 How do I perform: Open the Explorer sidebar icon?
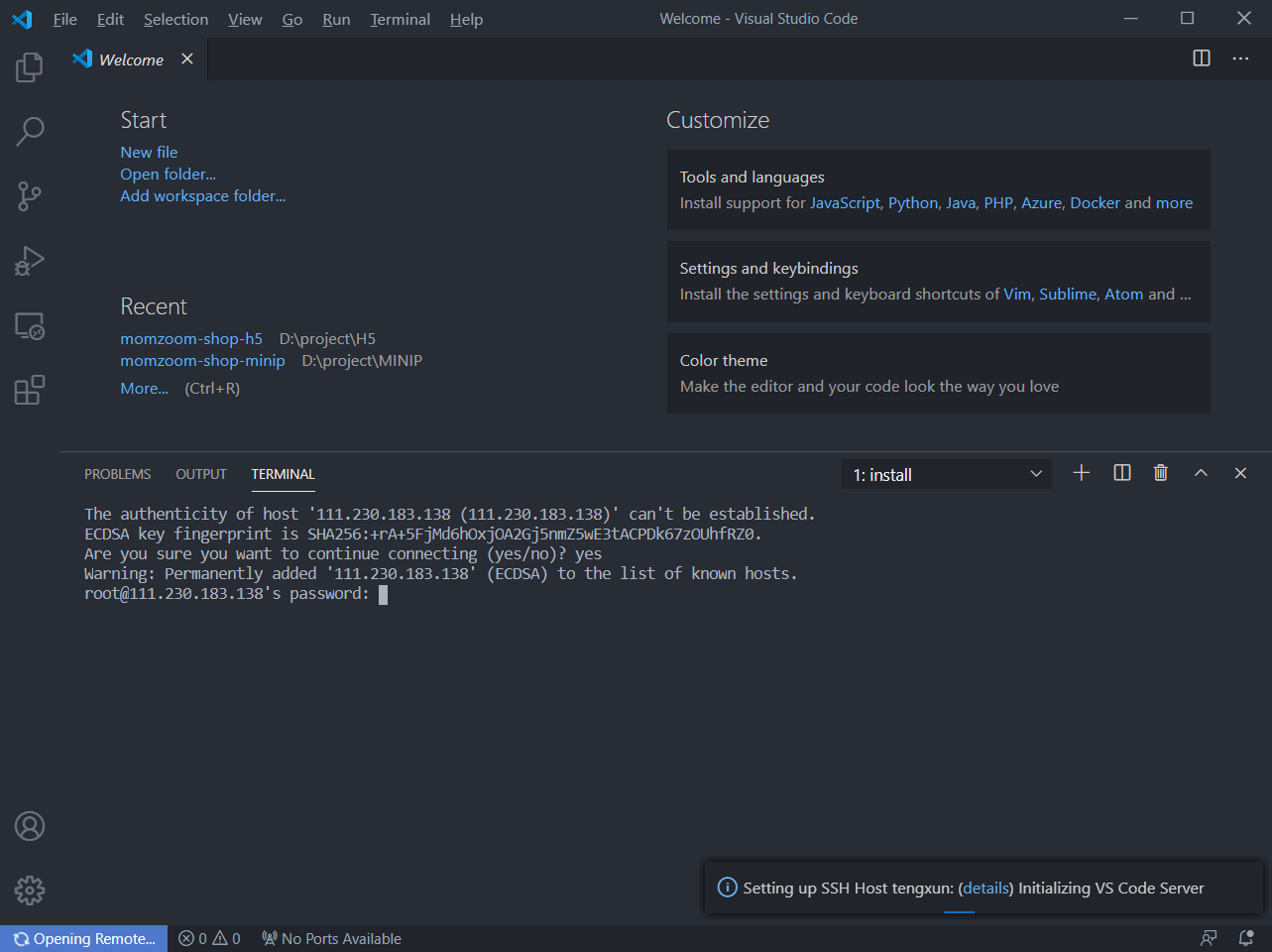(29, 65)
